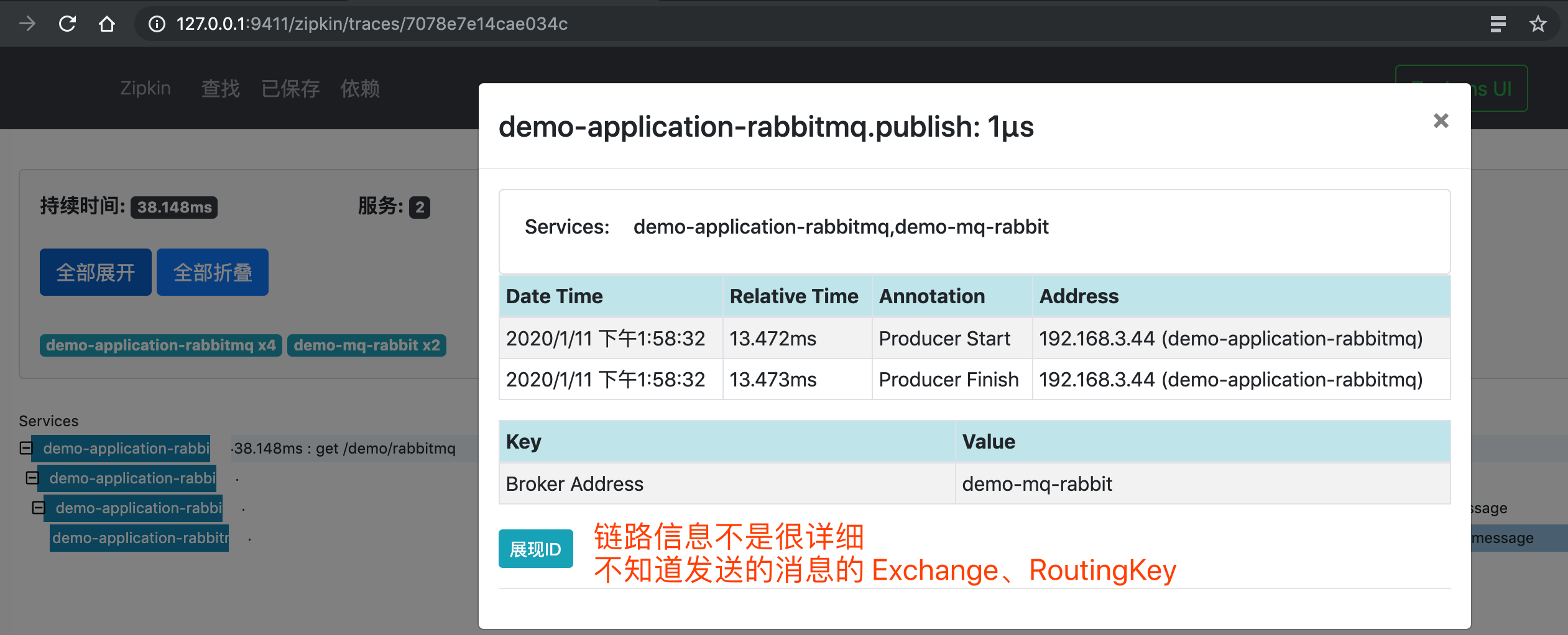Viewport: 1568px width, 635px height.
Task: Collapse the third demo-application-rabbi tree row
Action: click(38, 508)
